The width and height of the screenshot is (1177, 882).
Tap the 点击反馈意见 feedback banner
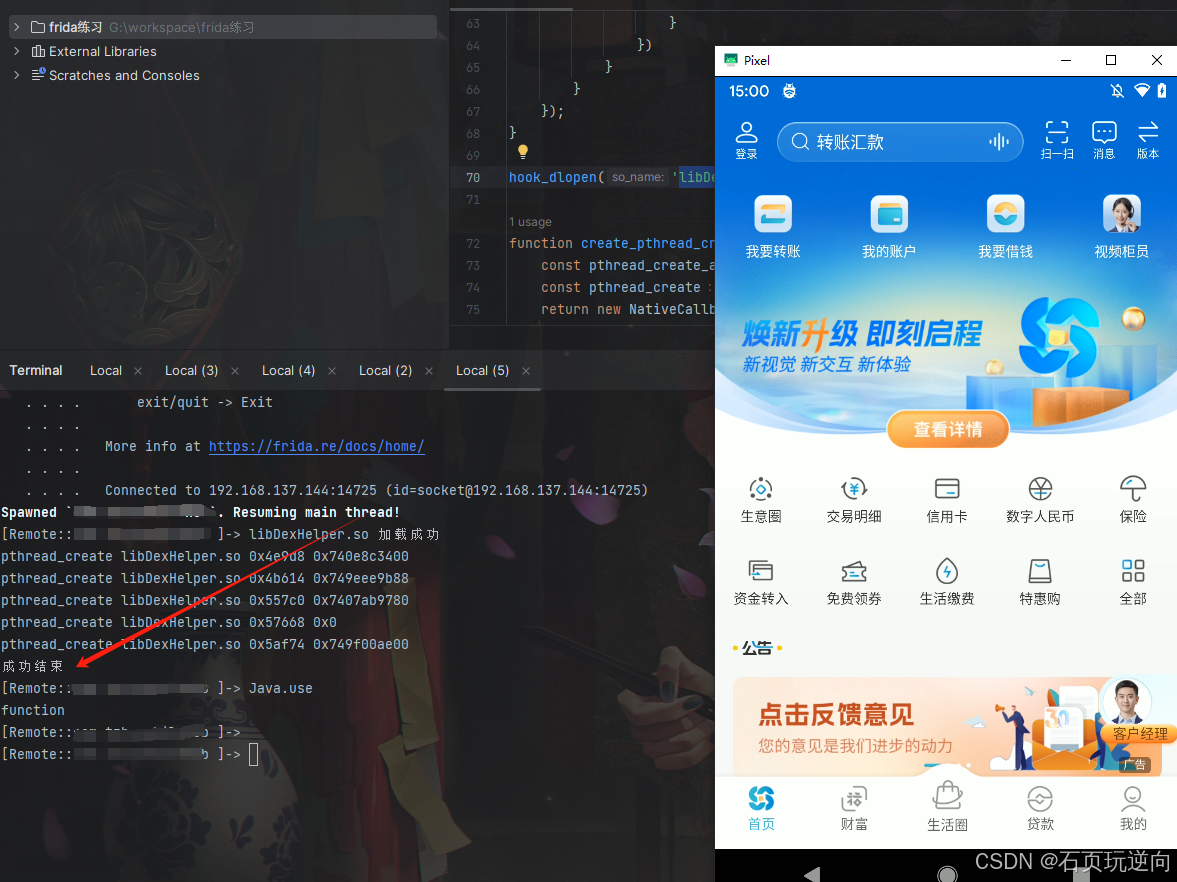tap(947, 726)
